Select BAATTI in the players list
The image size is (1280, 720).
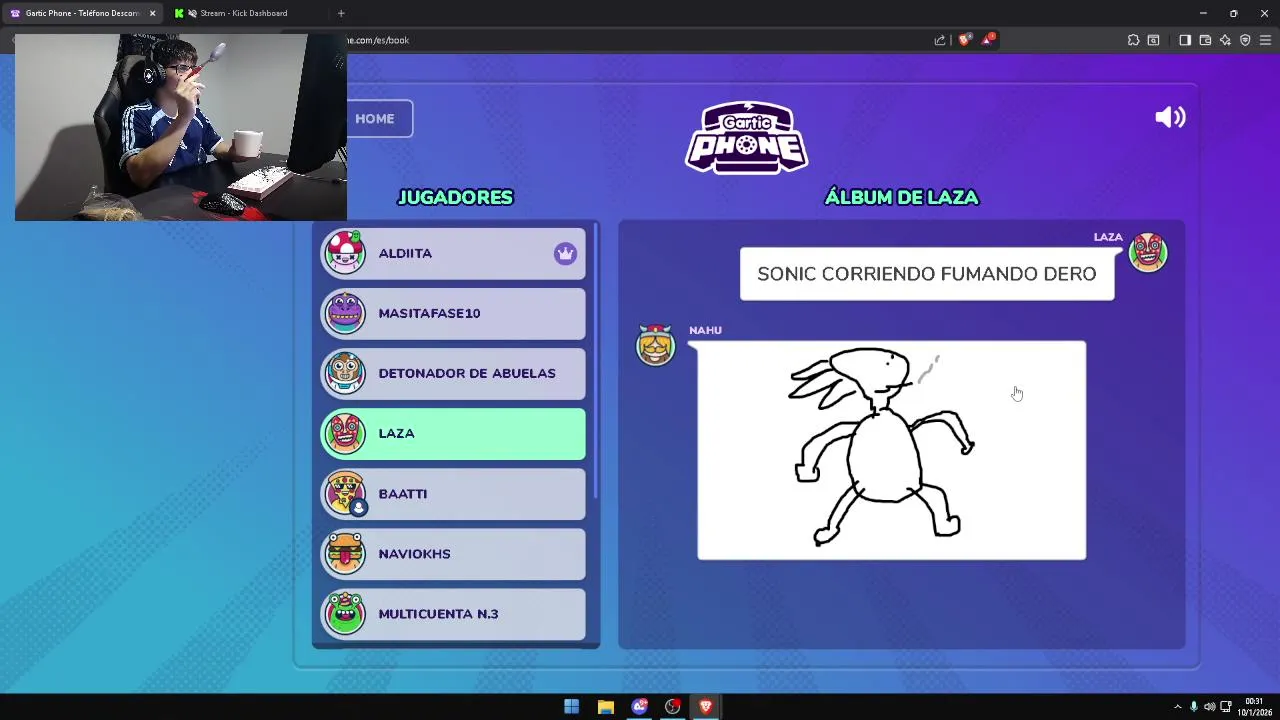pyautogui.click(x=453, y=493)
